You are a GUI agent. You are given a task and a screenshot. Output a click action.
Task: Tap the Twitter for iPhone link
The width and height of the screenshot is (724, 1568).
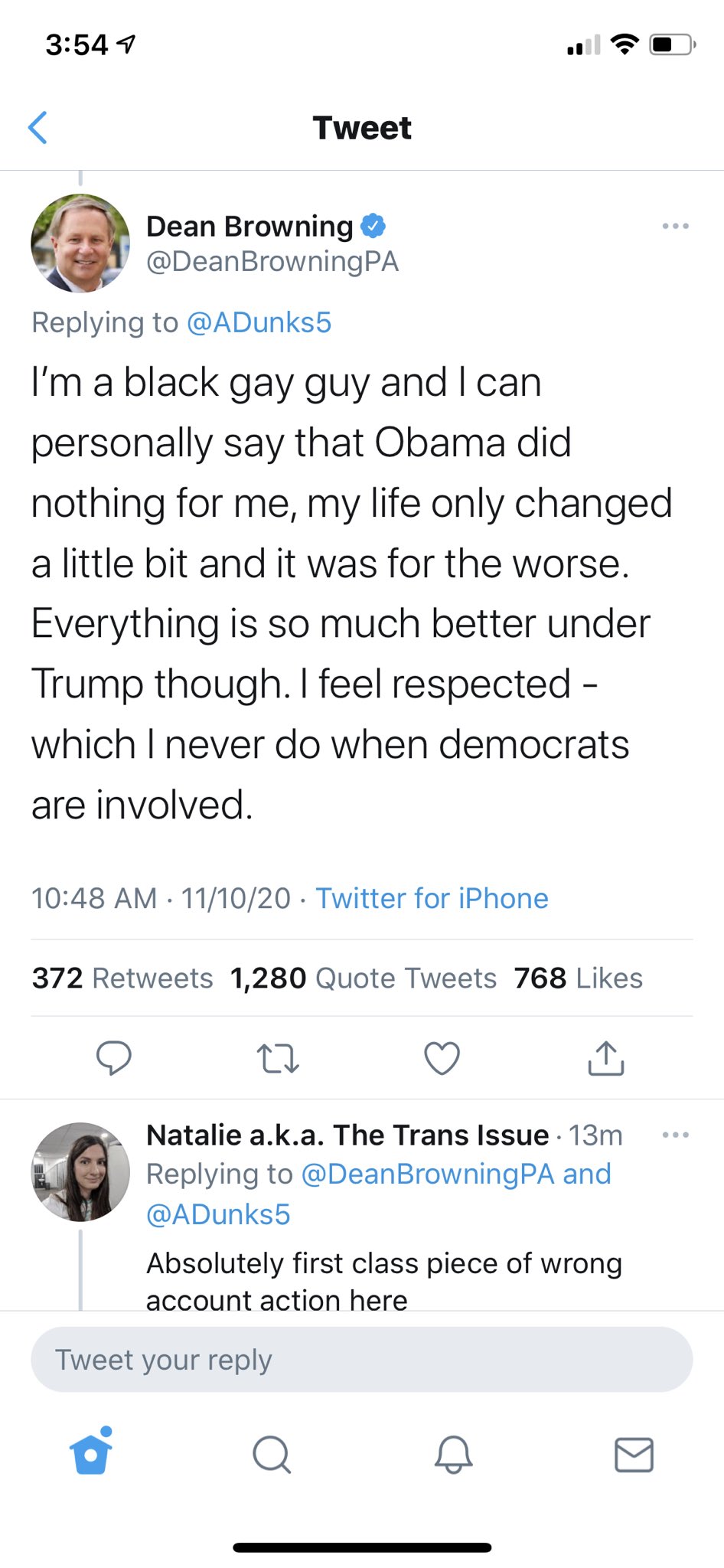432,898
